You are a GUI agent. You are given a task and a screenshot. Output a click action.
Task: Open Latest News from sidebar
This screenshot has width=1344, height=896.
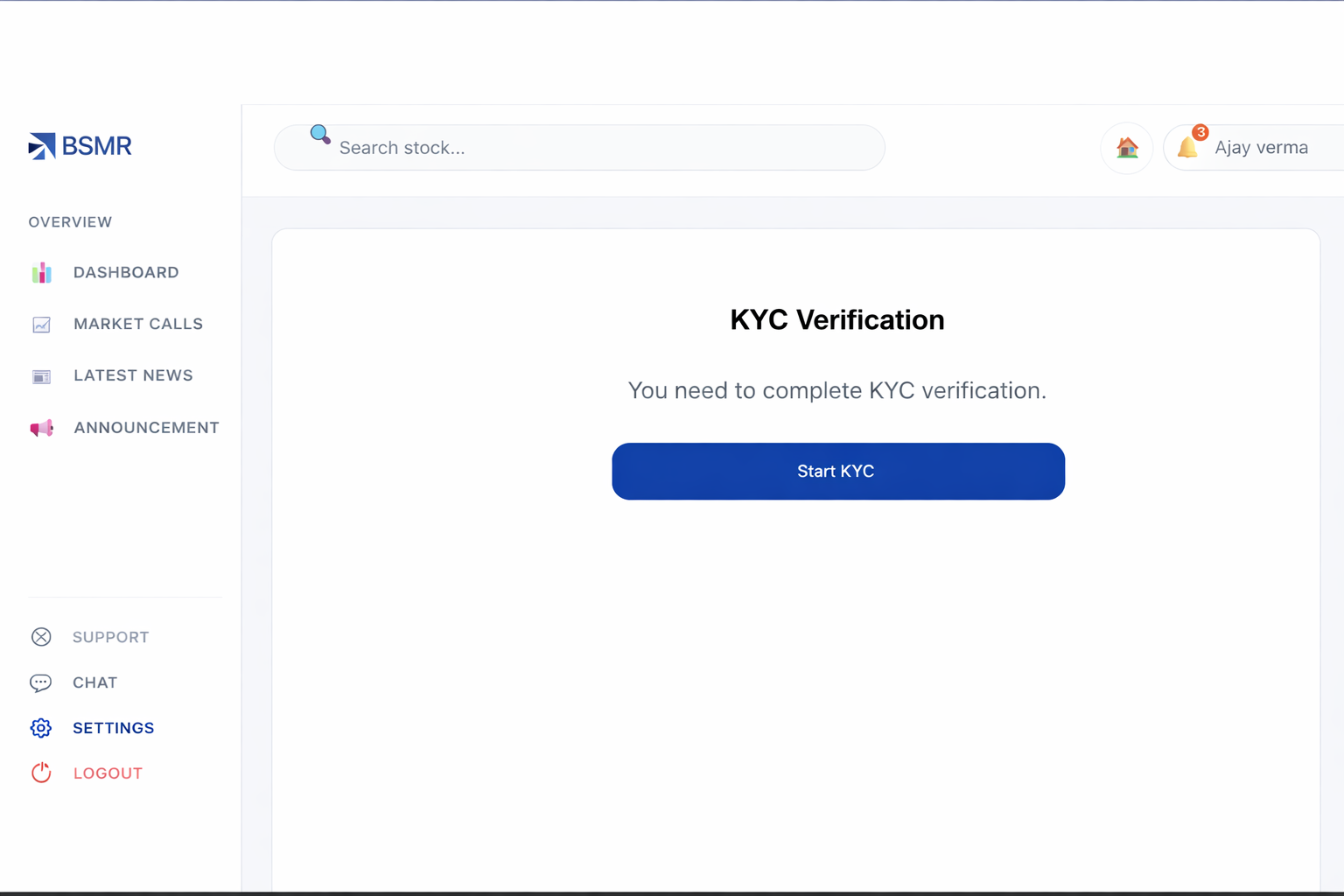(133, 375)
